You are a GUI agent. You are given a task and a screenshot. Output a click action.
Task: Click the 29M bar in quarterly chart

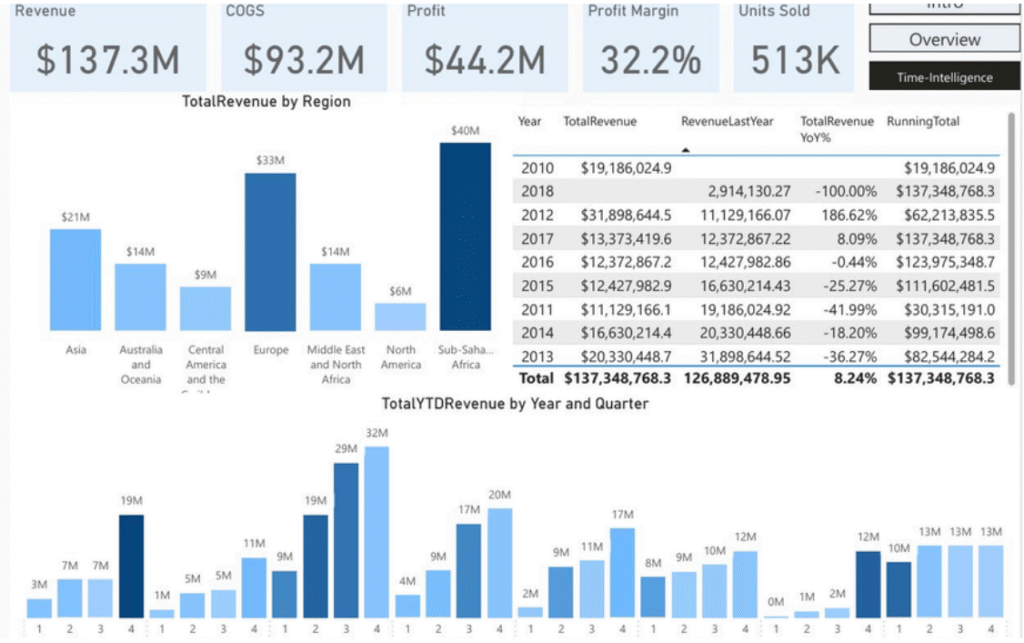point(346,540)
